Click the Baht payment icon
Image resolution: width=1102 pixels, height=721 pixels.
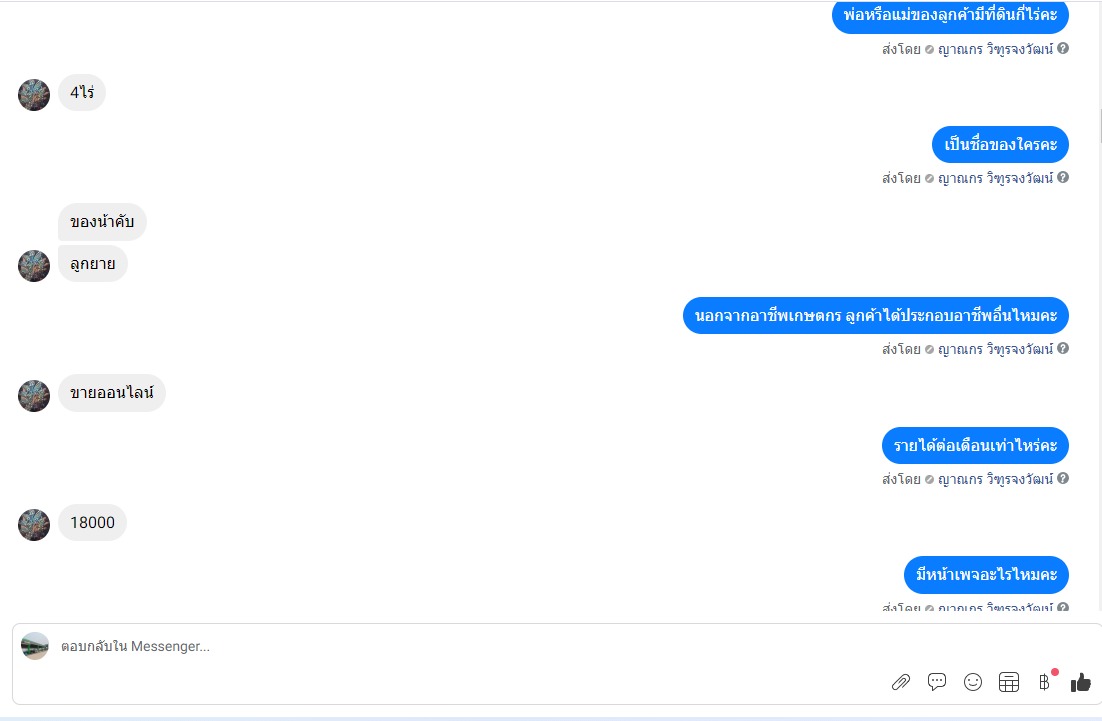(1044, 682)
